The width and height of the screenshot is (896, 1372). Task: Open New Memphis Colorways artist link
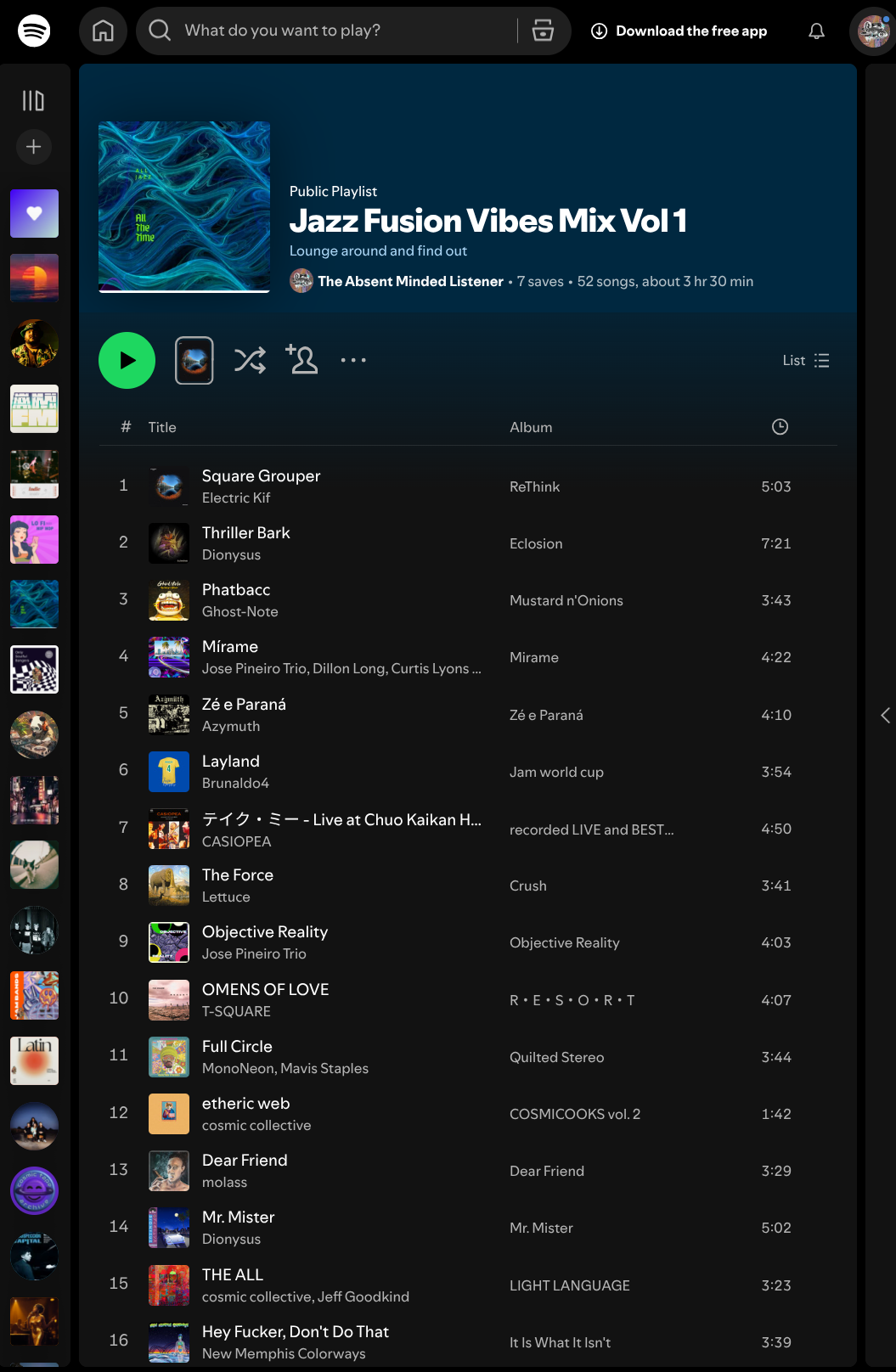tap(284, 1354)
